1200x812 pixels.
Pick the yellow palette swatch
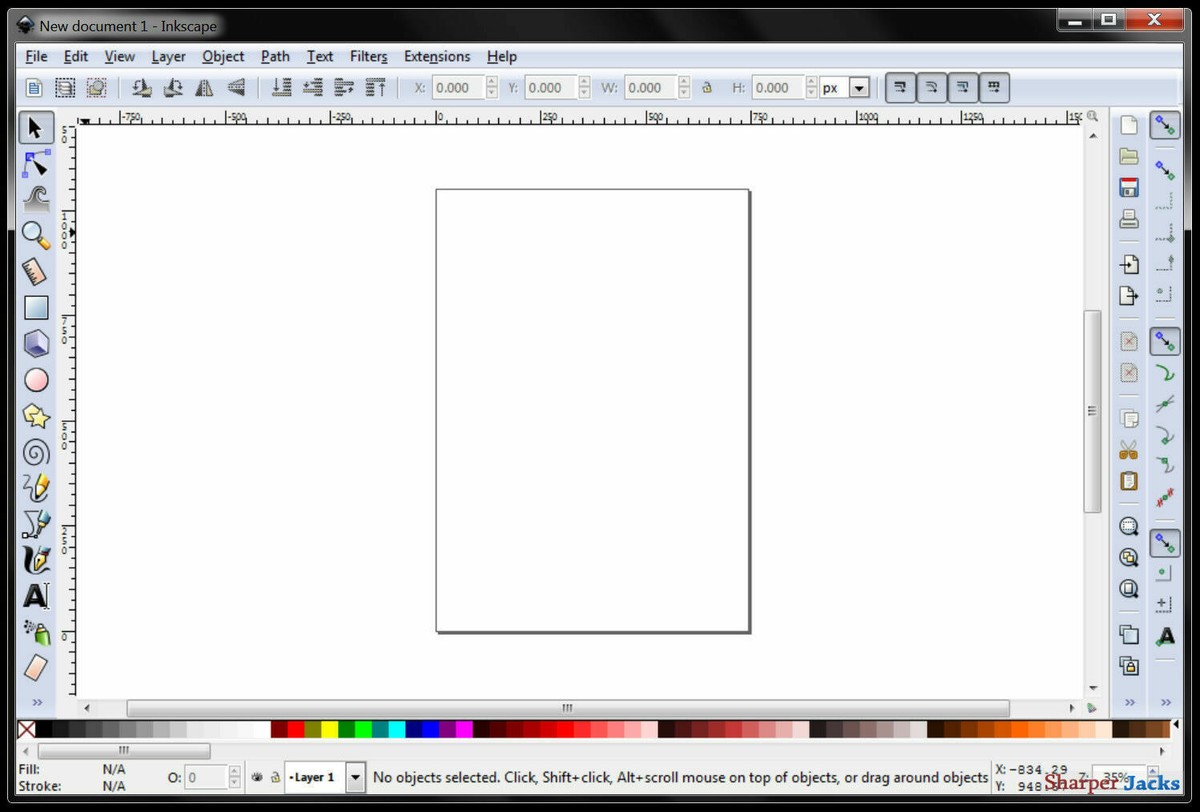(329, 730)
